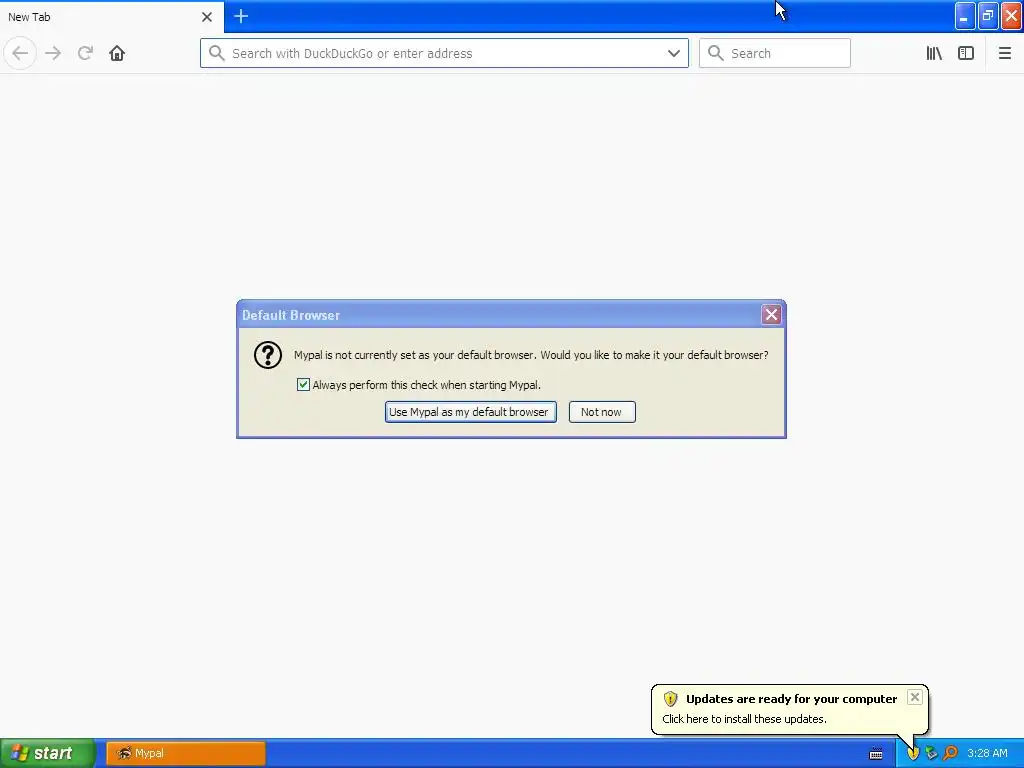Viewport: 1024px width, 768px height.
Task: Click the question mark dialog icon
Action: (x=268, y=355)
